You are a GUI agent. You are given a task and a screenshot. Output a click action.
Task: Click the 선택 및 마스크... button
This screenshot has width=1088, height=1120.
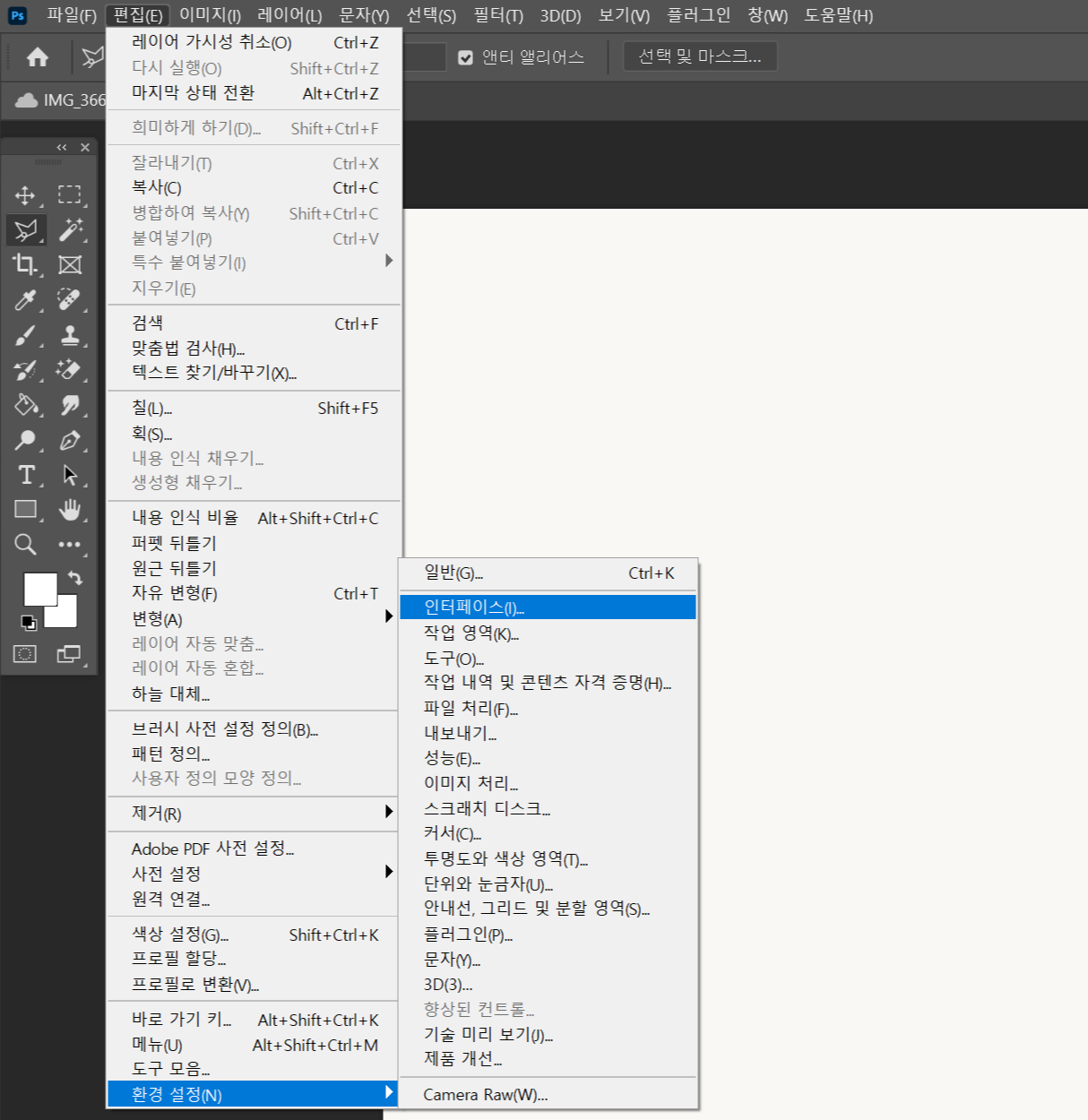pyautogui.click(x=700, y=56)
